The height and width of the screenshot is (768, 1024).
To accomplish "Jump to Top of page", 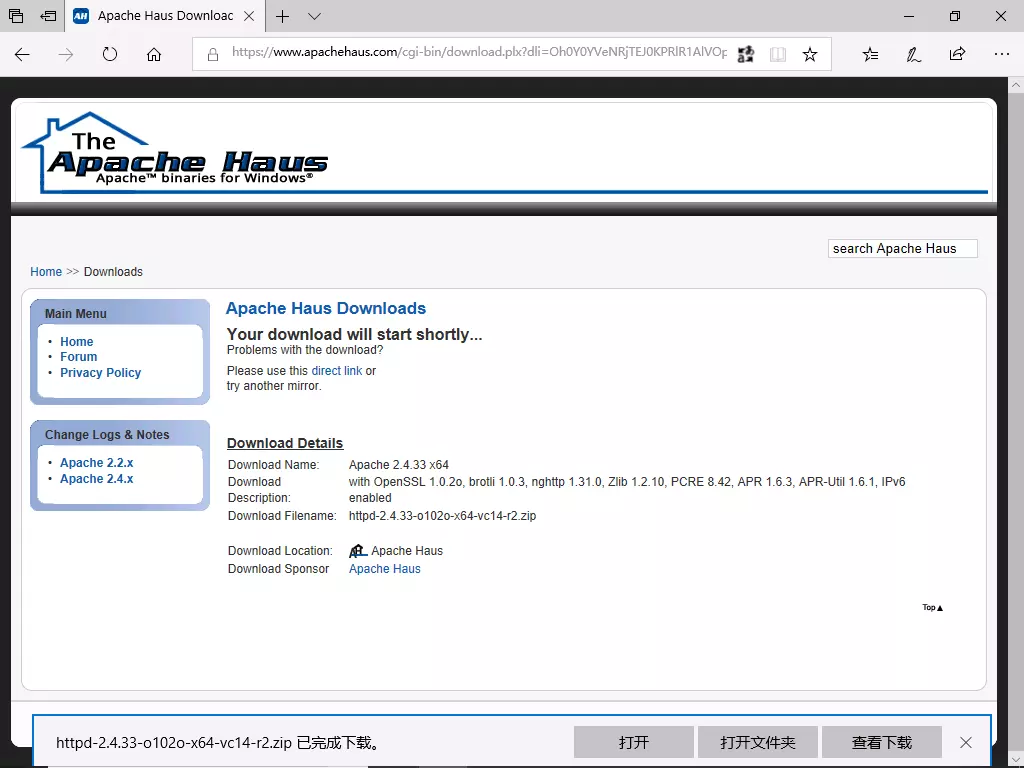I will click(933, 607).
